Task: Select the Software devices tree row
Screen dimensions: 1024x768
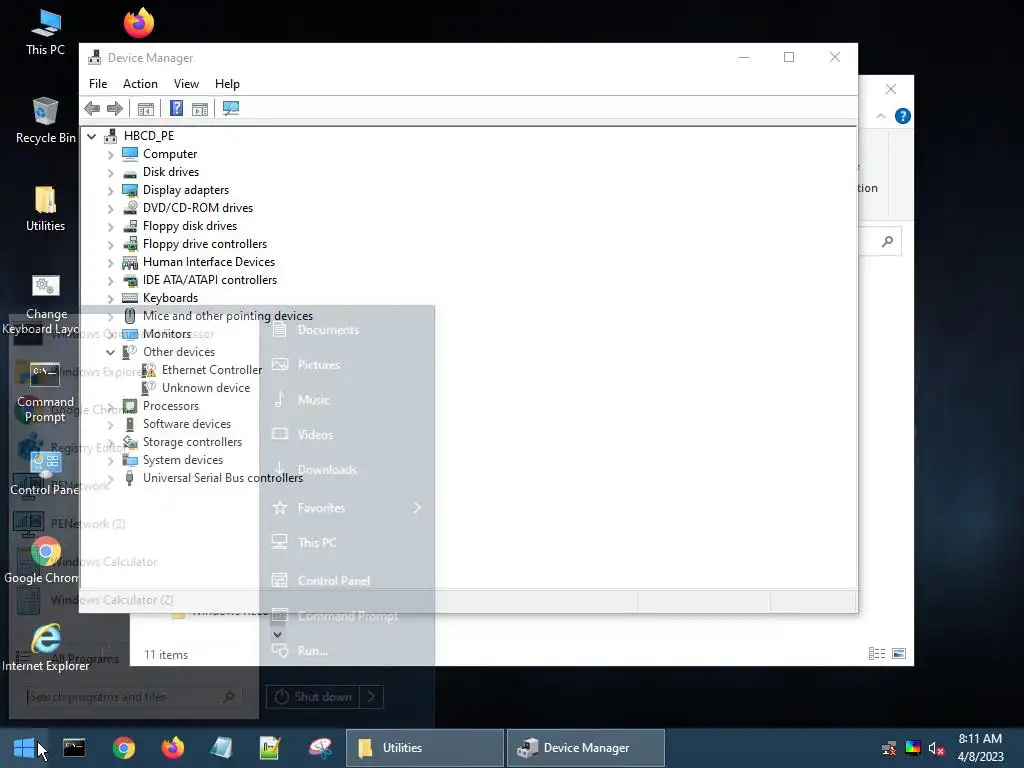Action: pyautogui.click(x=187, y=424)
